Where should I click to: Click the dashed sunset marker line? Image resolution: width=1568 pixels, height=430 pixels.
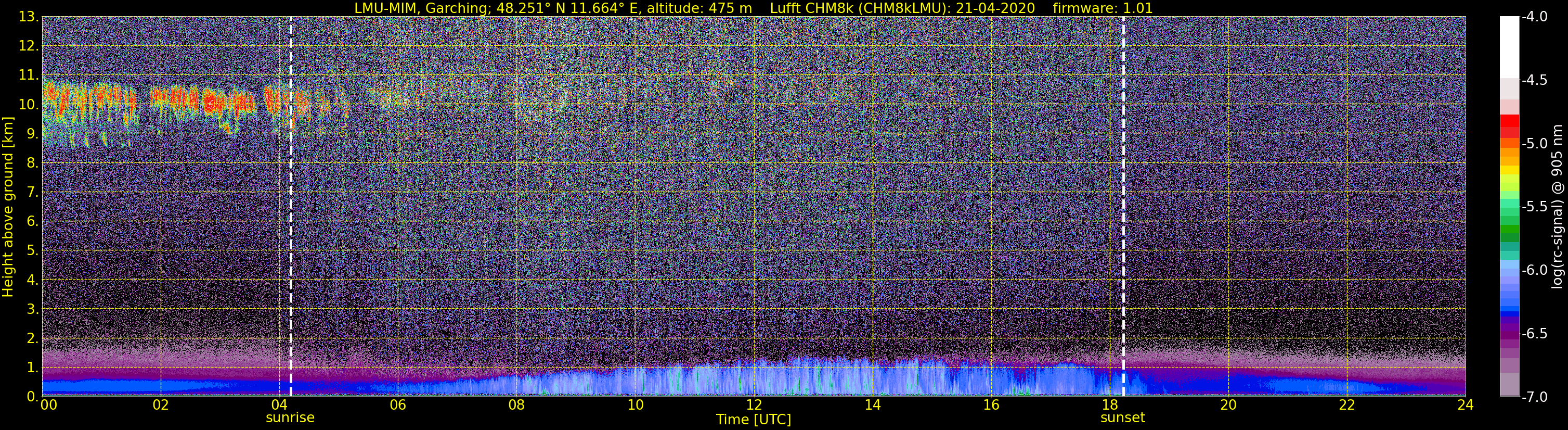pos(1123,207)
